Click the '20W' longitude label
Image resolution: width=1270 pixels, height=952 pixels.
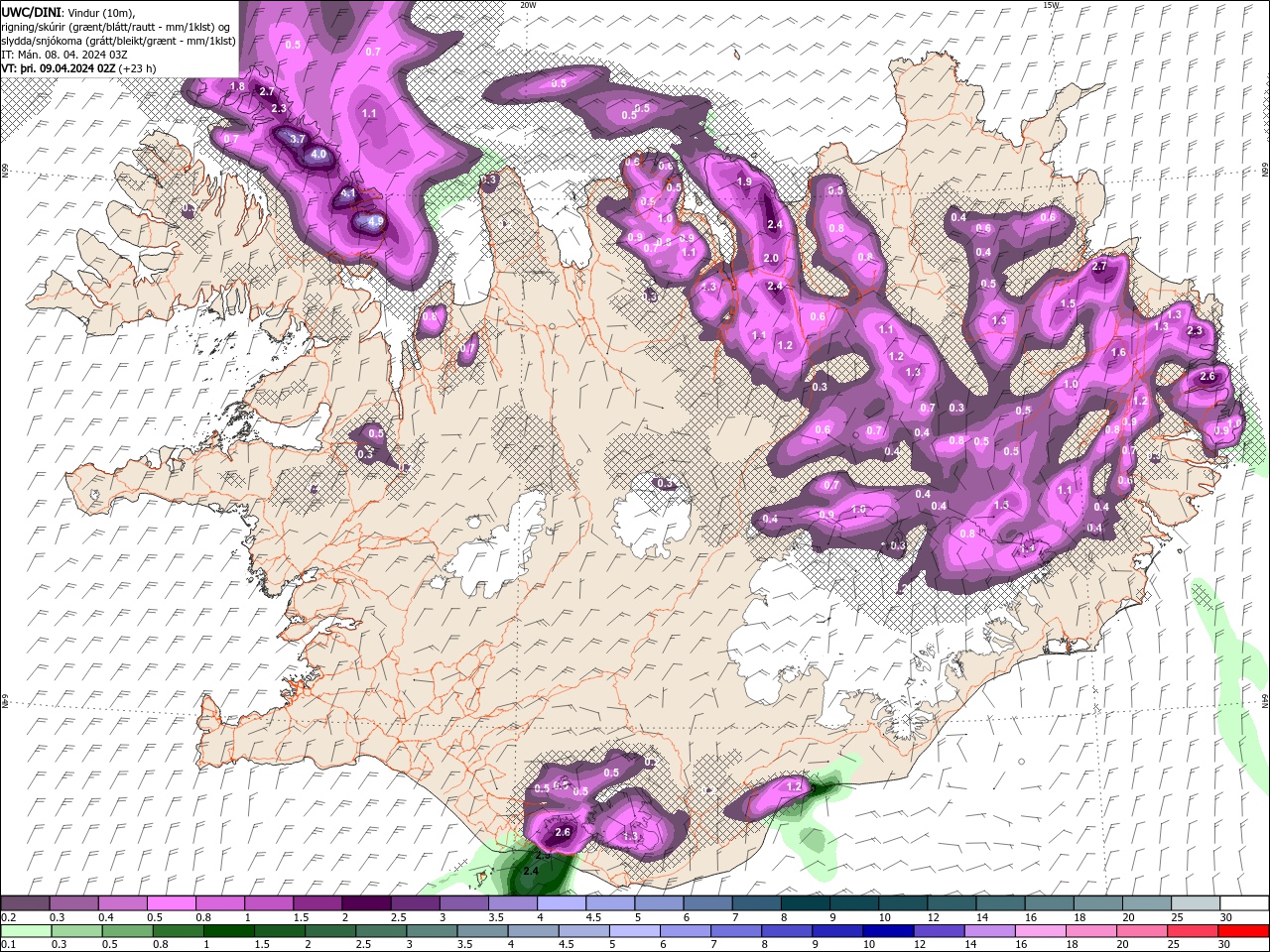528,5
